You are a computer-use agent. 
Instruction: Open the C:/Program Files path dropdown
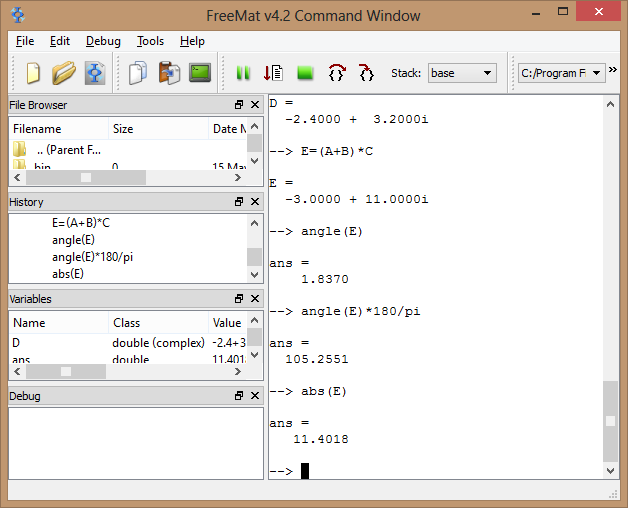(561, 73)
